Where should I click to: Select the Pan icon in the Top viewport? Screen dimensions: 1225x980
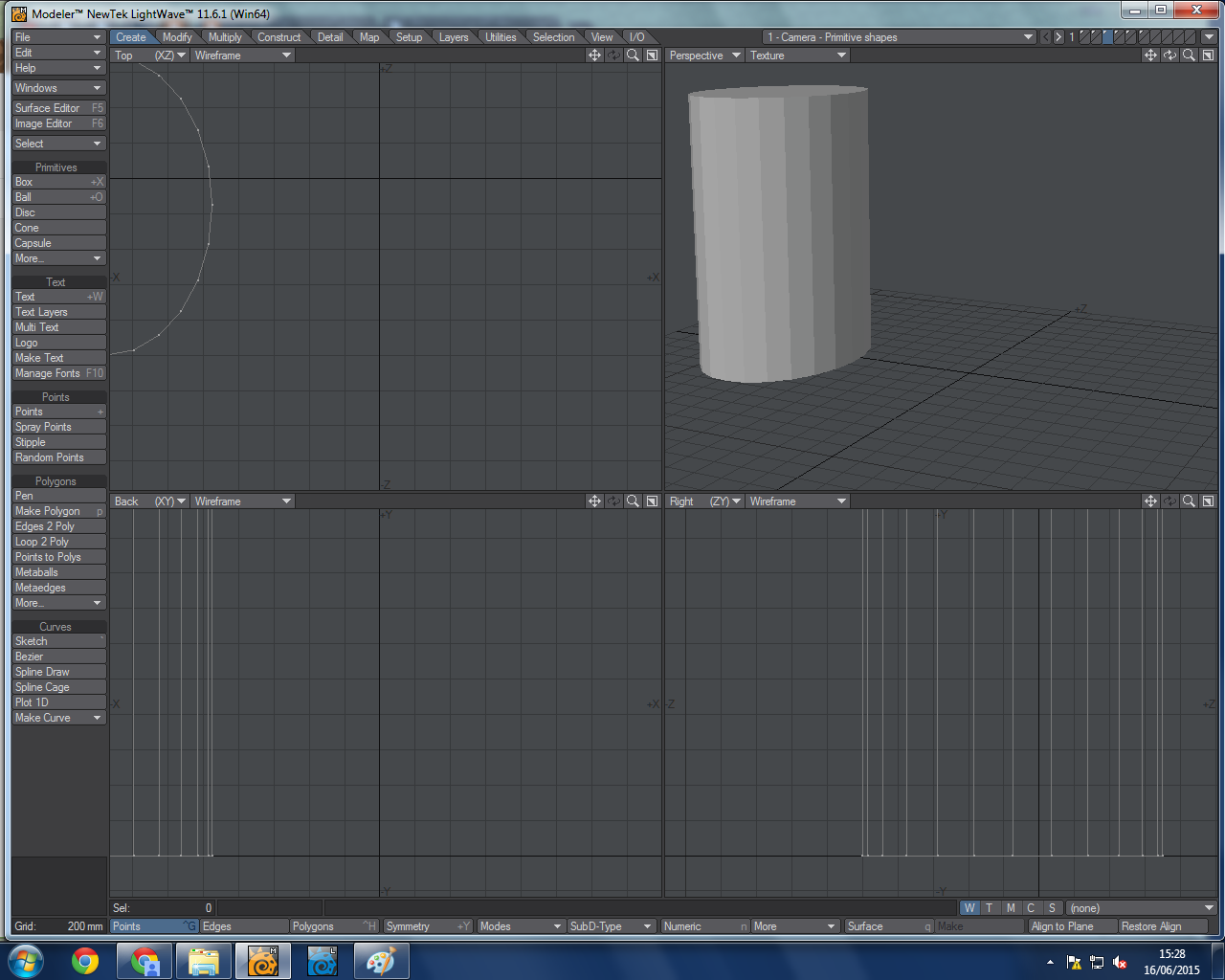pos(594,55)
